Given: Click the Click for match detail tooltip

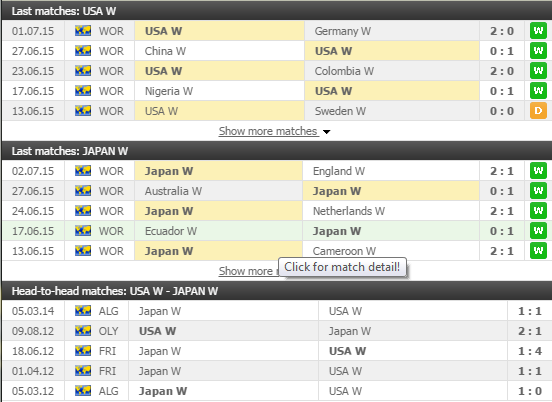Looking at the screenshot, I should click(342, 267).
